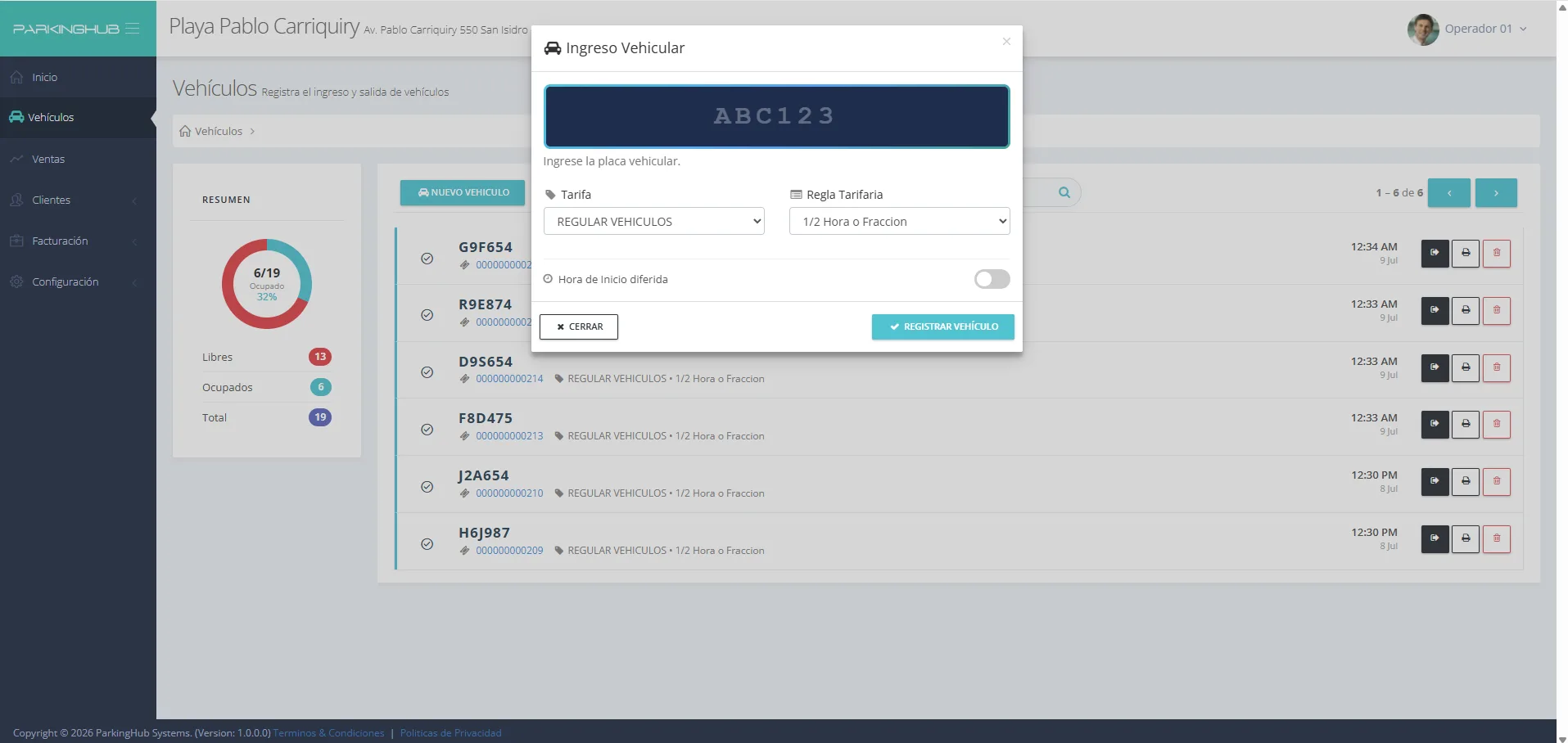The width and height of the screenshot is (1568, 743).
Task: Click the REGISTRAR VEHÍCULO button
Action: point(942,326)
